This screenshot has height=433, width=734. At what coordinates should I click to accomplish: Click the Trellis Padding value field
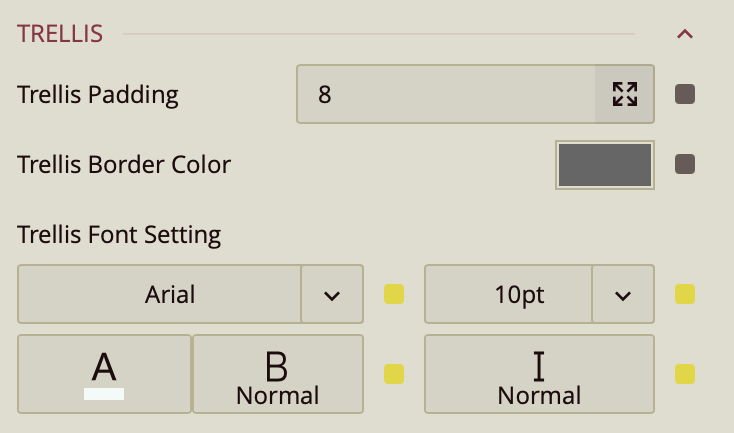click(446, 95)
